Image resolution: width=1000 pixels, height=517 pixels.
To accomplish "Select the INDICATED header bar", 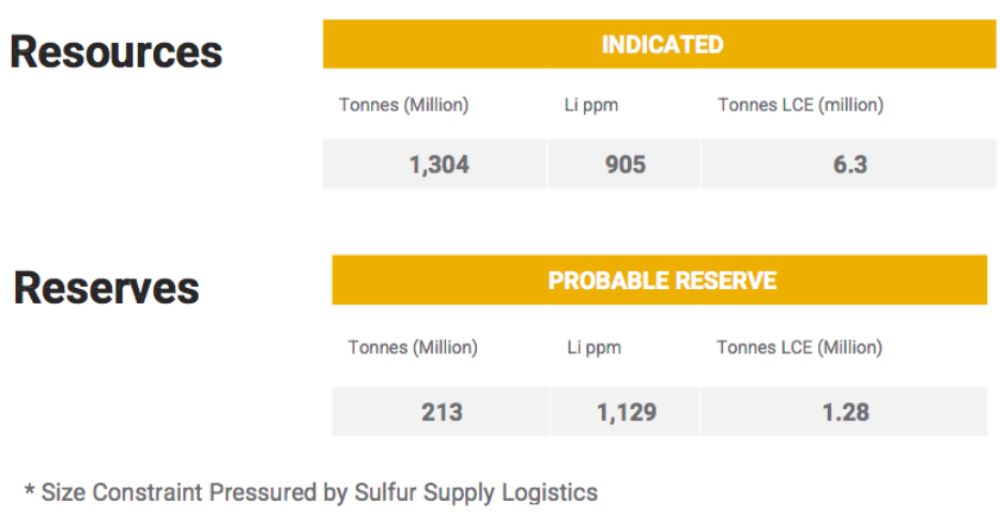I will point(659,44).
